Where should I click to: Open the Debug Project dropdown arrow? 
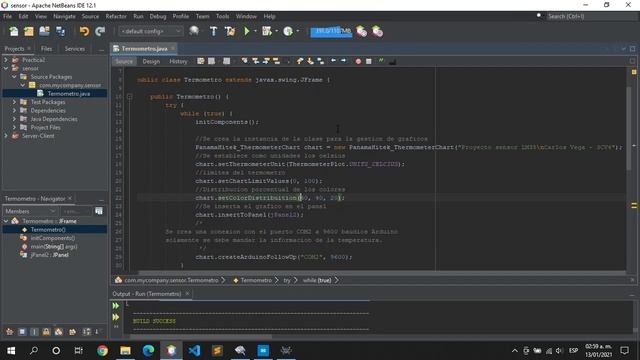pyautogui.click(x=276, y=31)
